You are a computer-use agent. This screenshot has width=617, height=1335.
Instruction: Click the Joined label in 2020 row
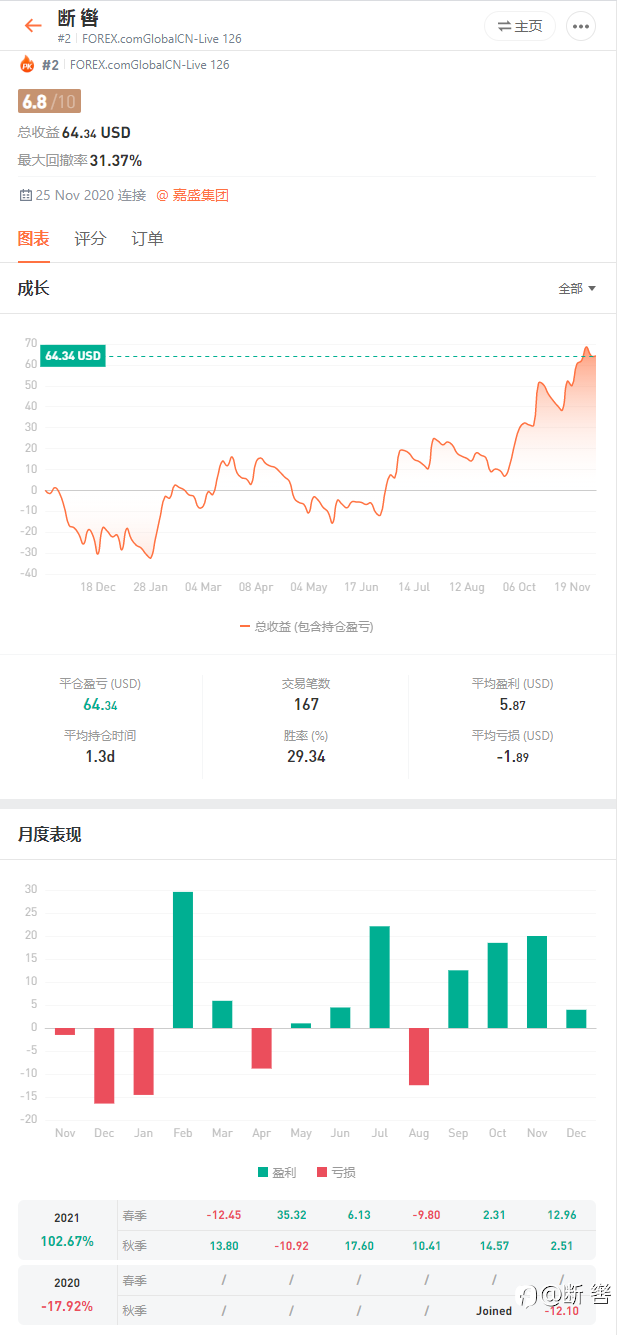pos(494,1311)
